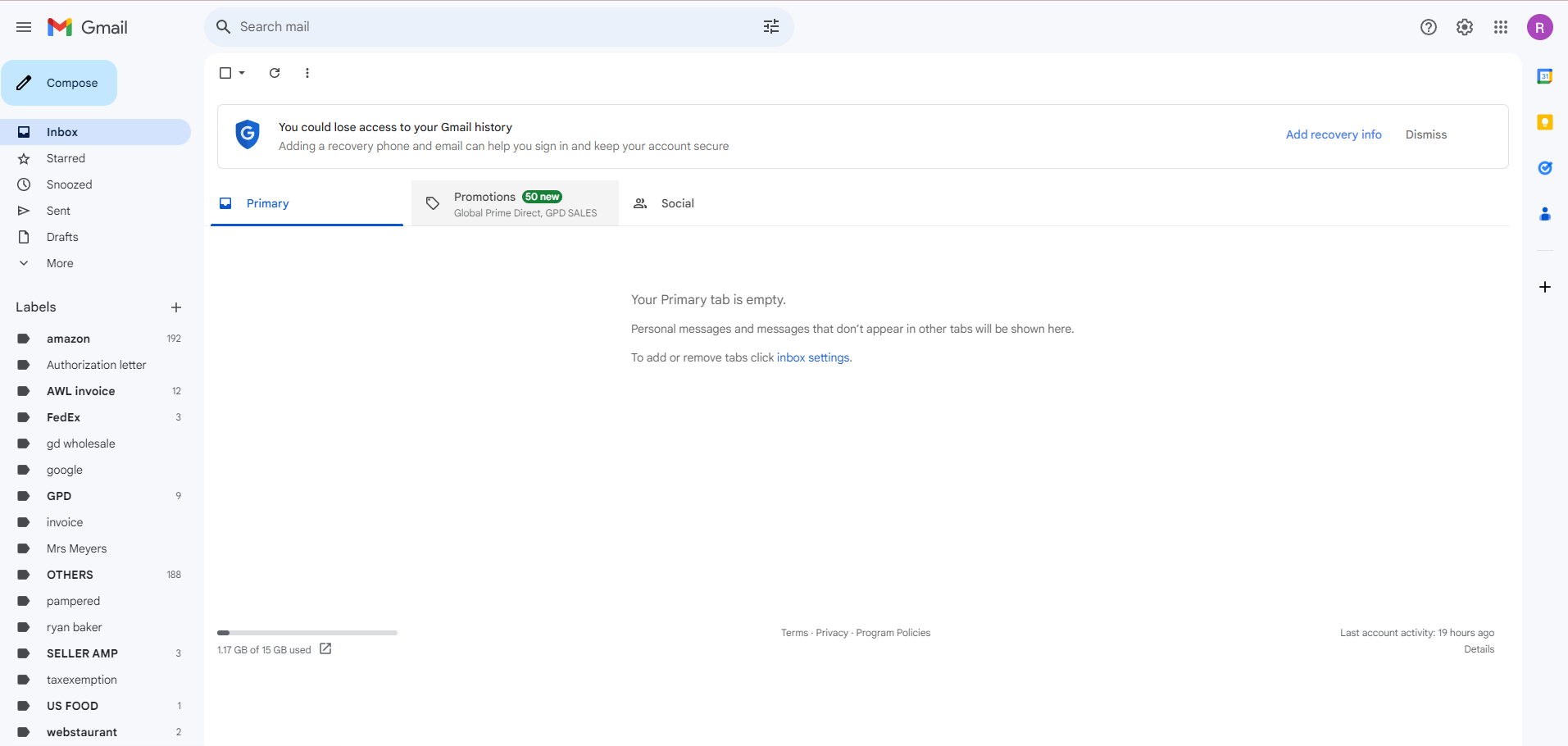Open the SELLER AMP label
The image size is (1568, 746).
[x=95, y=653]
